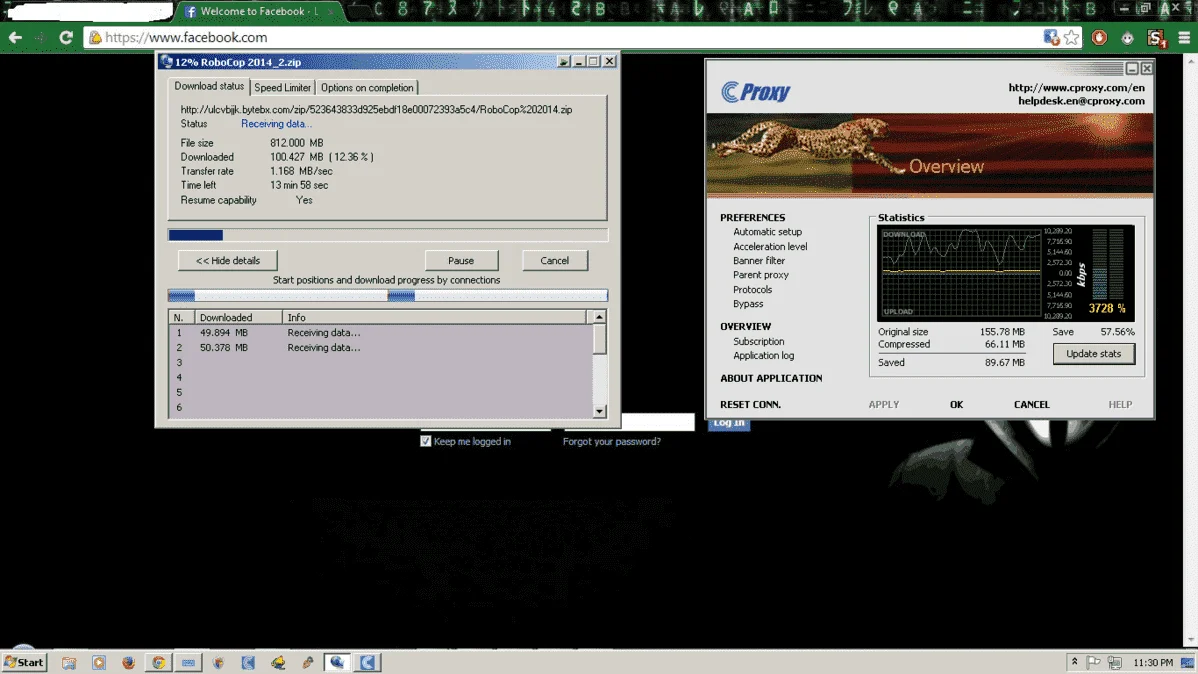Click CANCEL in the CProxy window
The image size is (1198, 674).
point(1031,404)
